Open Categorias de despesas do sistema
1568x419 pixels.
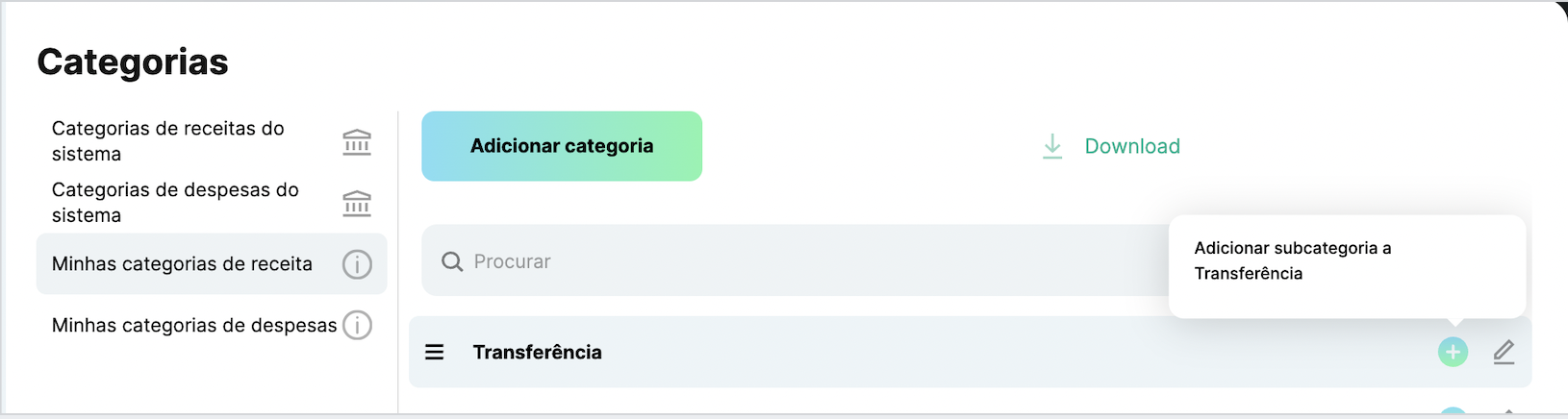click(175, 203)
